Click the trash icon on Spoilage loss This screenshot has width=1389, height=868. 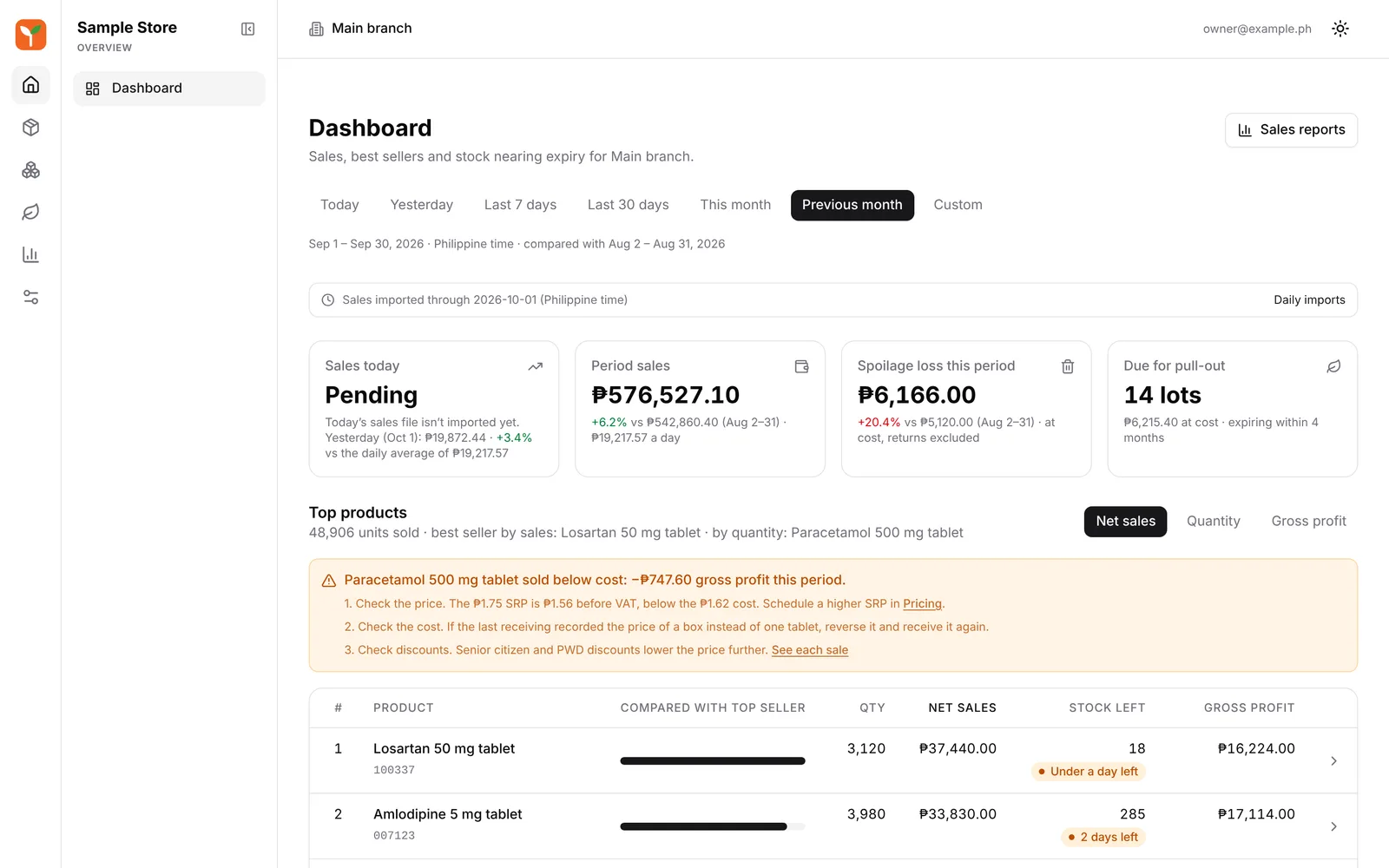1068,366
